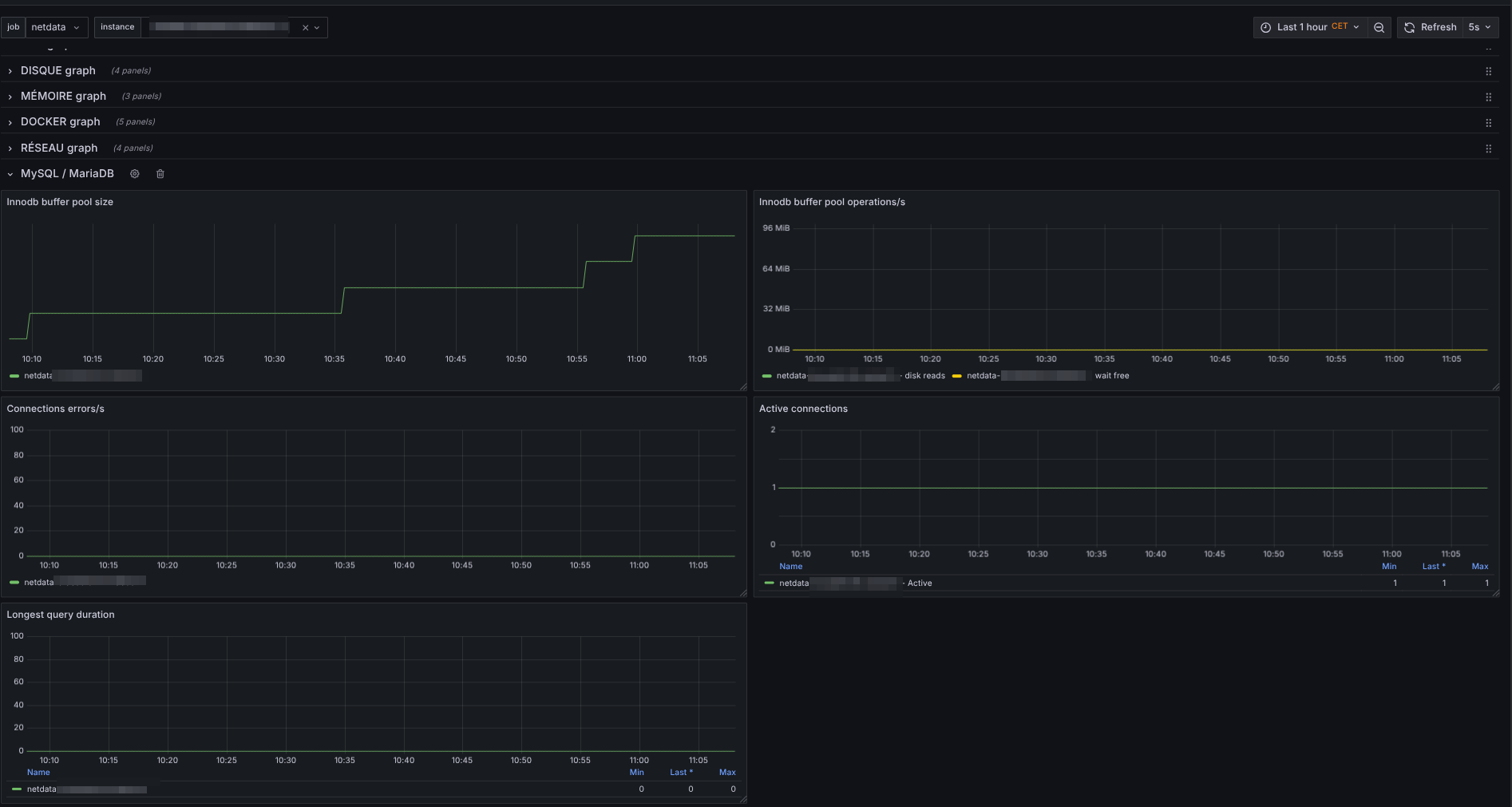This screenshot has height=807, width=1512.
Task: Grab the RÉSEAU graph row drag handle
Action: 1488,148
